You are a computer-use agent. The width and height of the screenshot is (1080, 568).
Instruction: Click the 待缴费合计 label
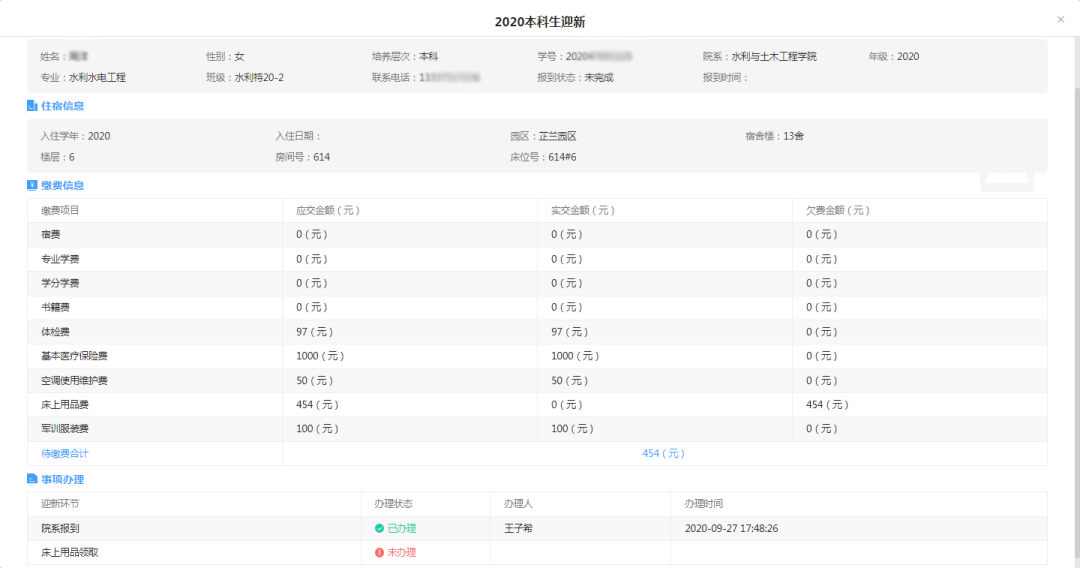point(64,454)
